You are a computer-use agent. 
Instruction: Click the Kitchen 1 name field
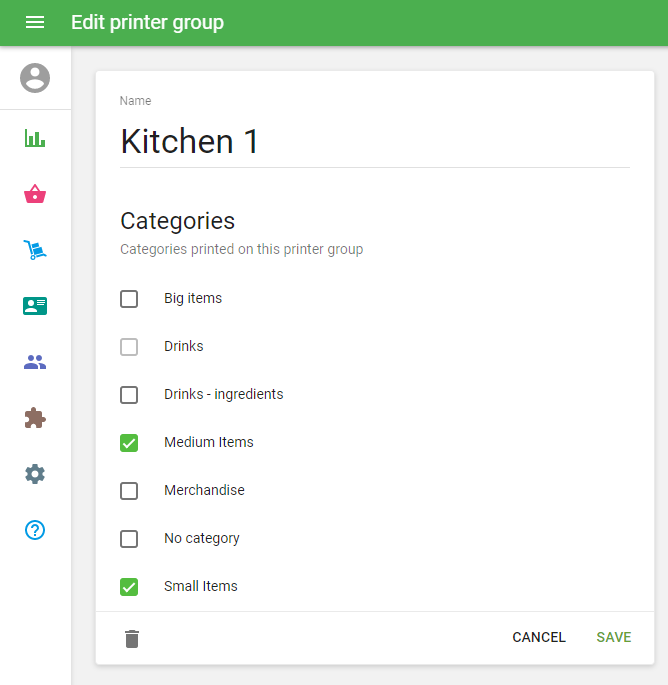tap(374, 141)
